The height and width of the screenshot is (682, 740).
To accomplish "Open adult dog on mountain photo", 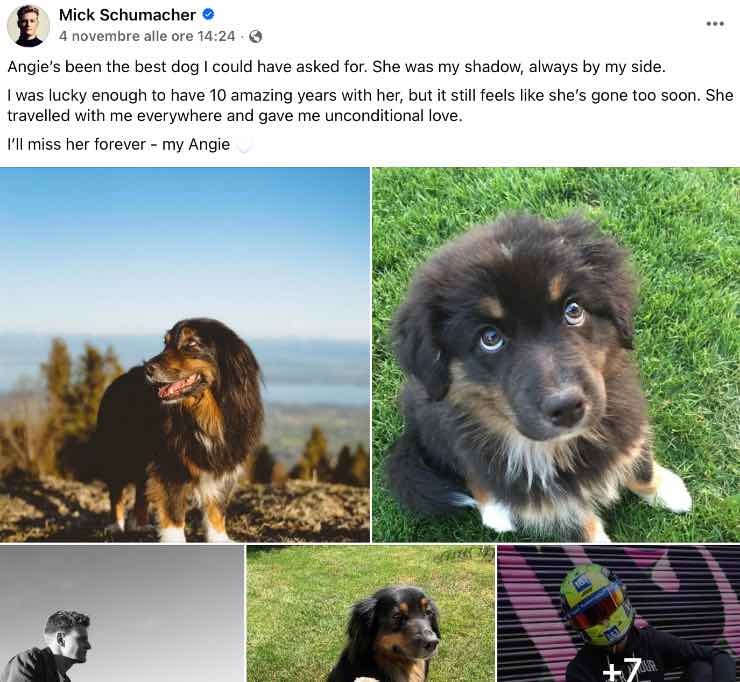I will tap(185, 355).
